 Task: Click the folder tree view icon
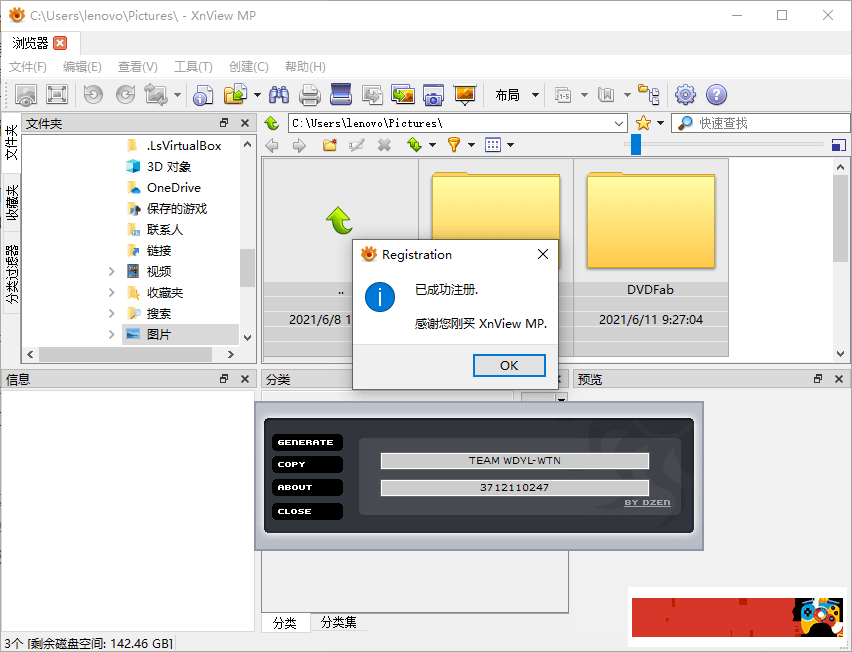click(x=649, y=95)
